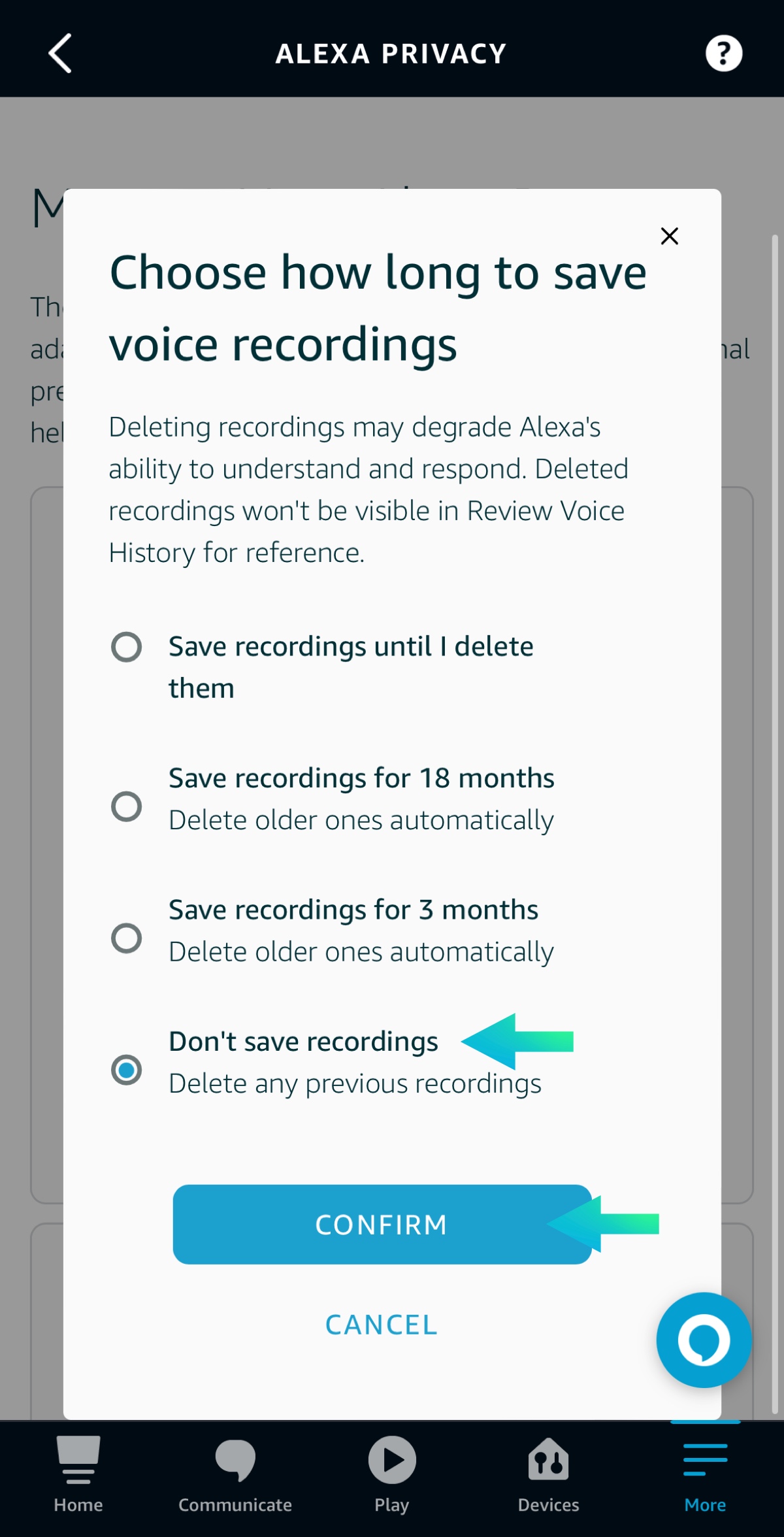Screen dimensions: 784x1537
Task: Open the Play tab icon
Action: pos(392,1460)
